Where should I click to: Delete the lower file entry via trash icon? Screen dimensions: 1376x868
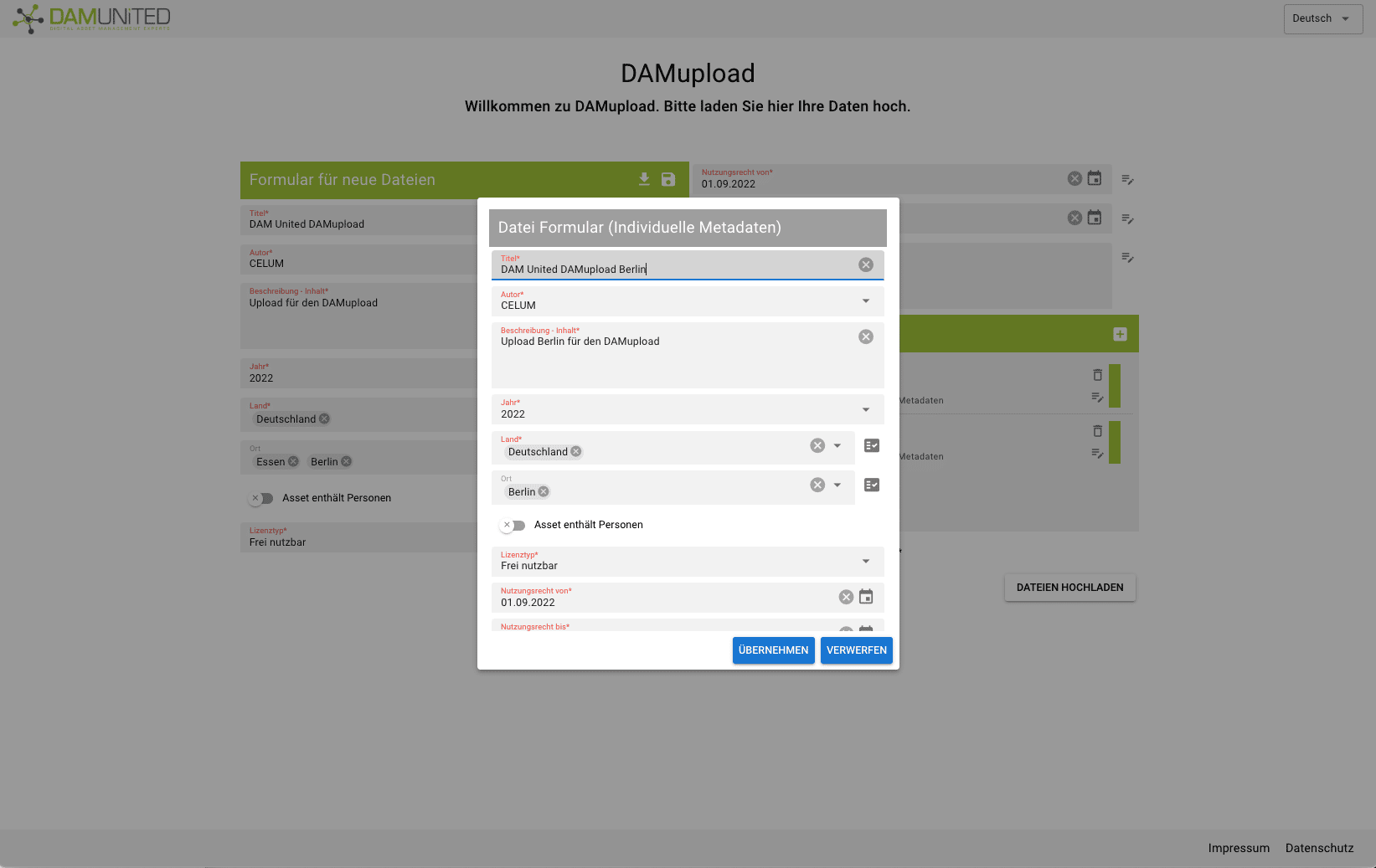(1097, 431)
